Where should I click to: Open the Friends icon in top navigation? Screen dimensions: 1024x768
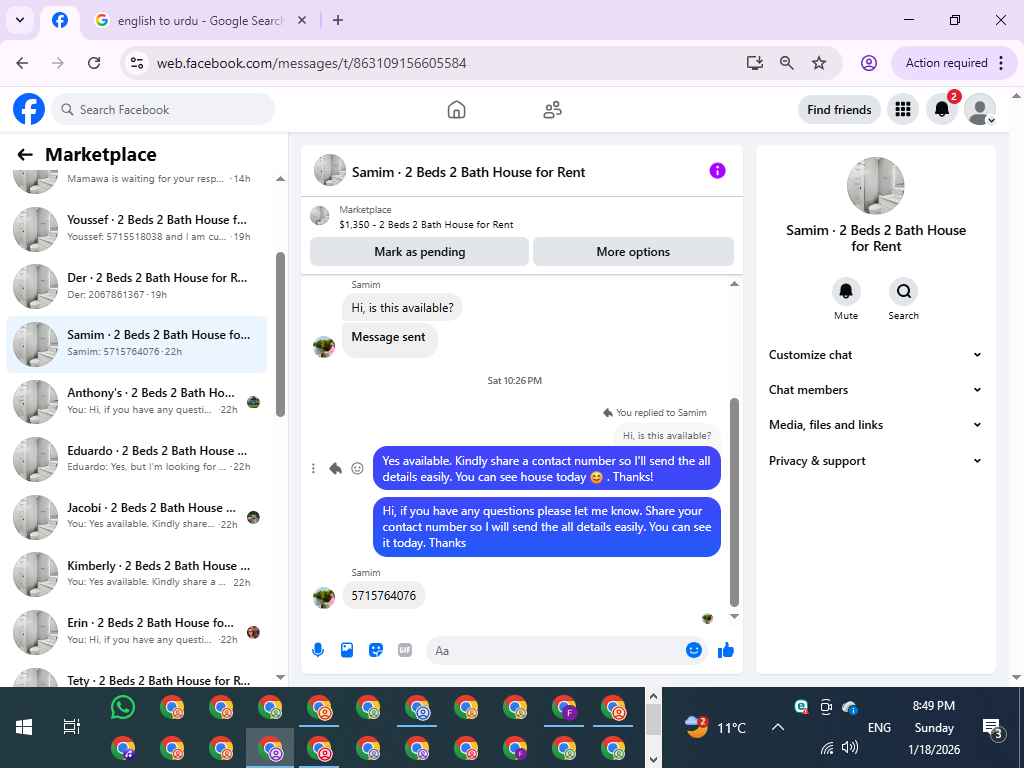552,110
